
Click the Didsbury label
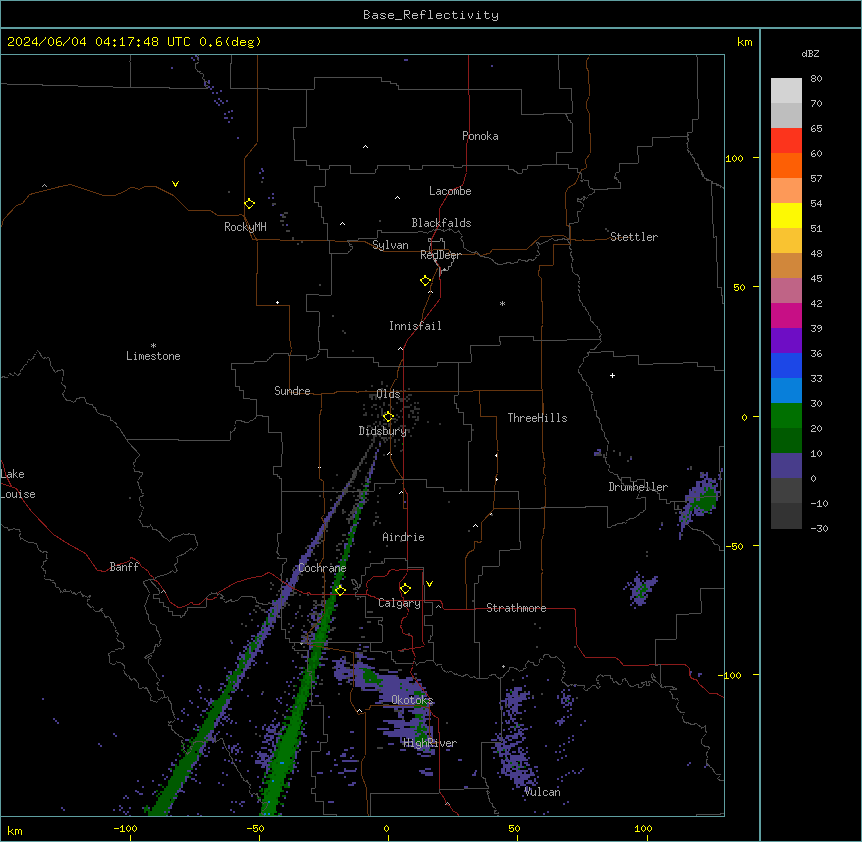(383, 431)
